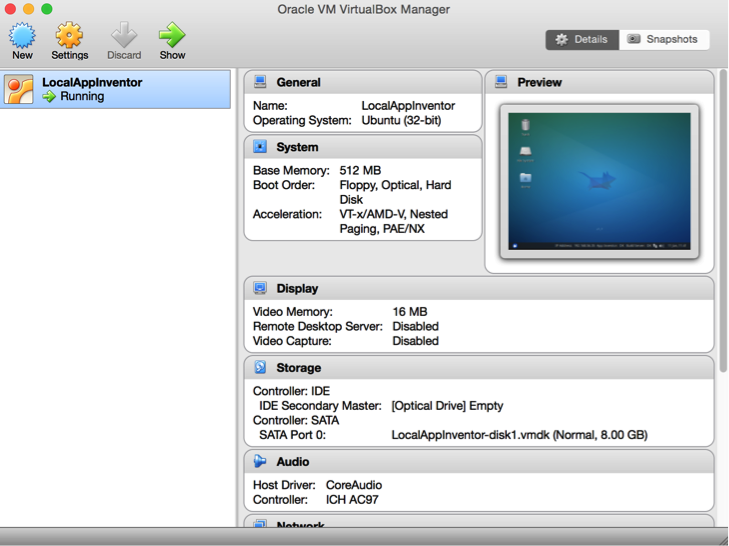Click the Audio section speaker icon
Screen dimensions: 729x546
[260, 461]
